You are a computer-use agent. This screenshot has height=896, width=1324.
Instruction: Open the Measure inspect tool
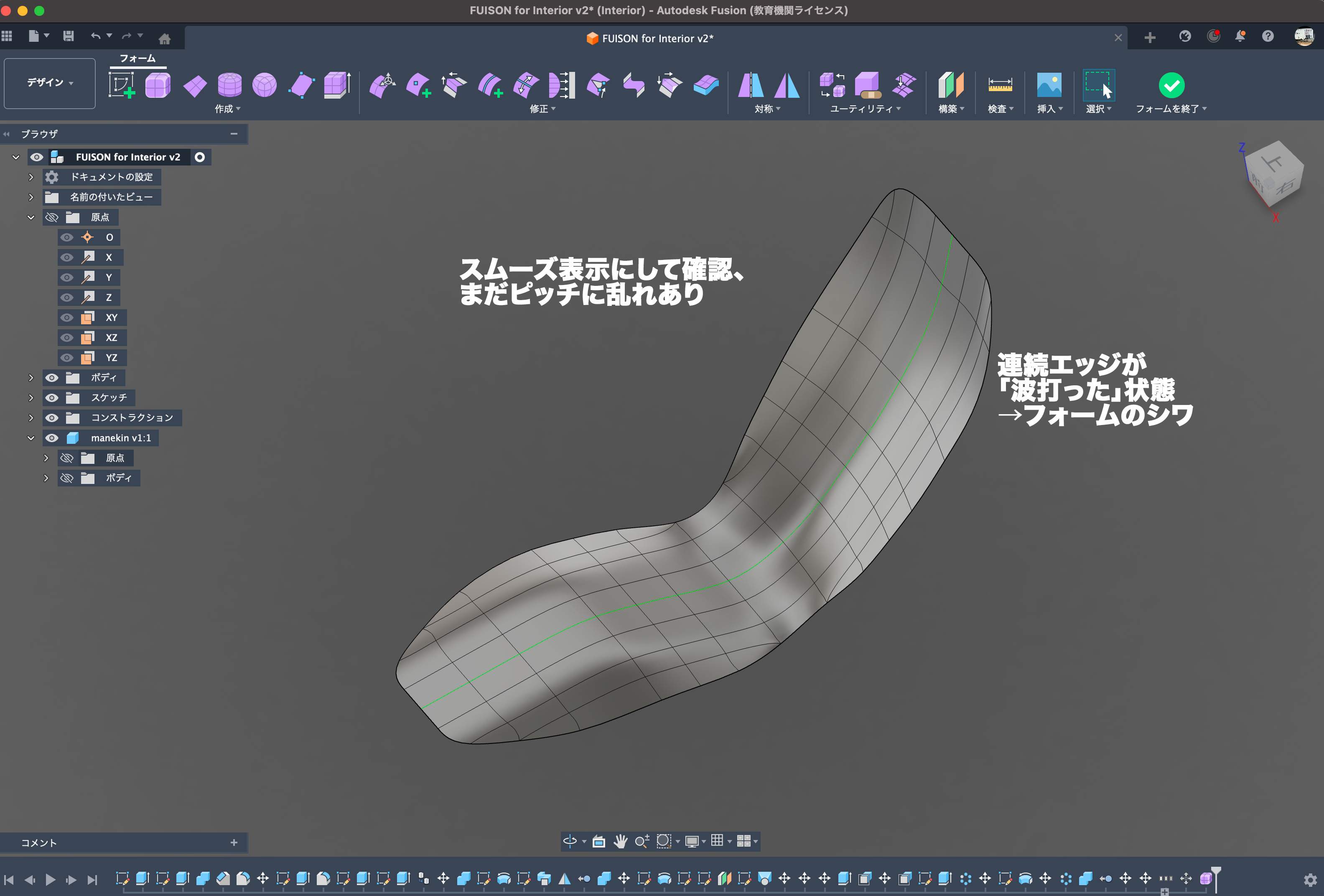1000,85
